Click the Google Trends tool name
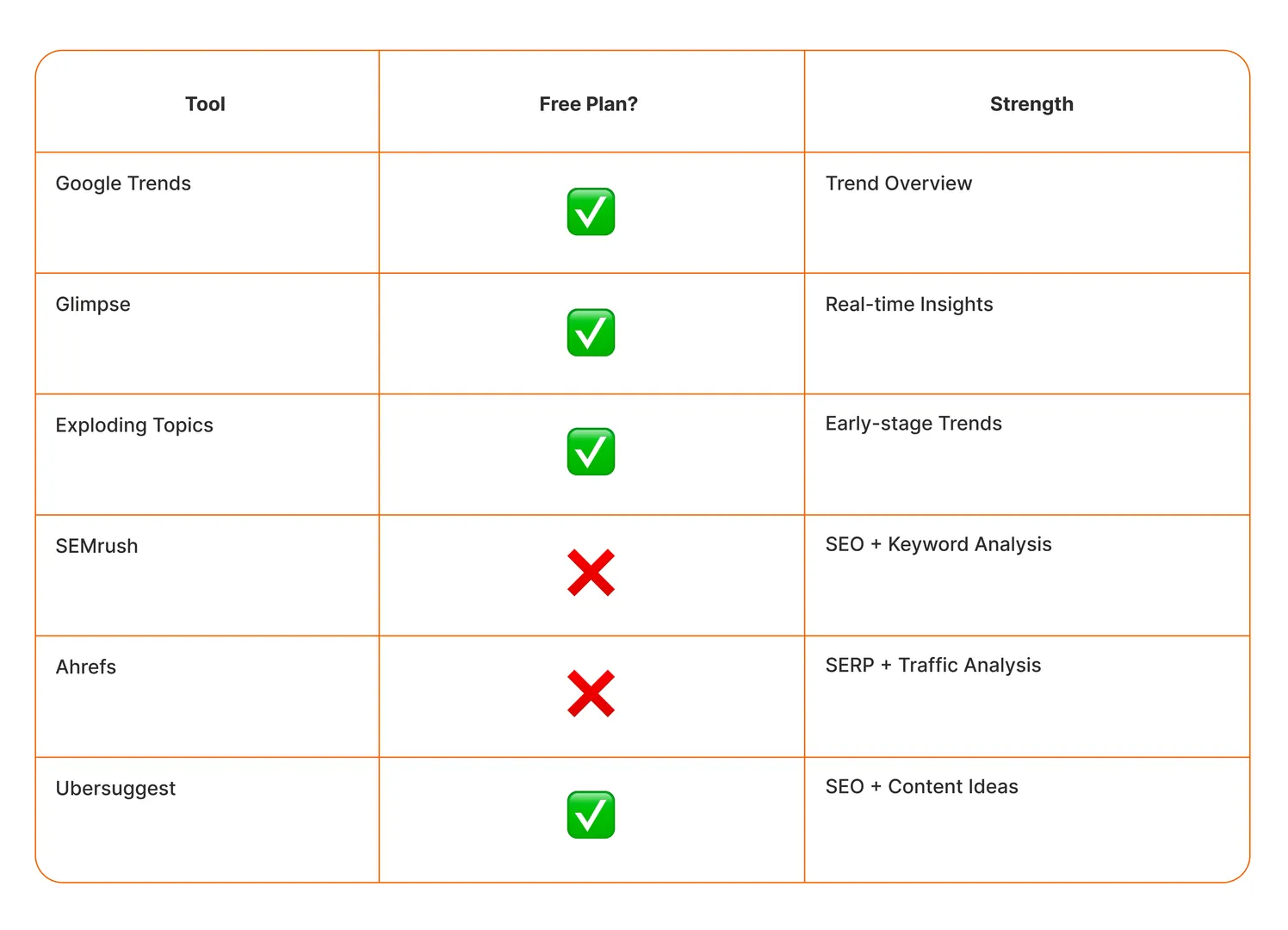Image resolution: width=1288 pixels, height=930 pixels. pyautogui.click(x=123, y=183)
